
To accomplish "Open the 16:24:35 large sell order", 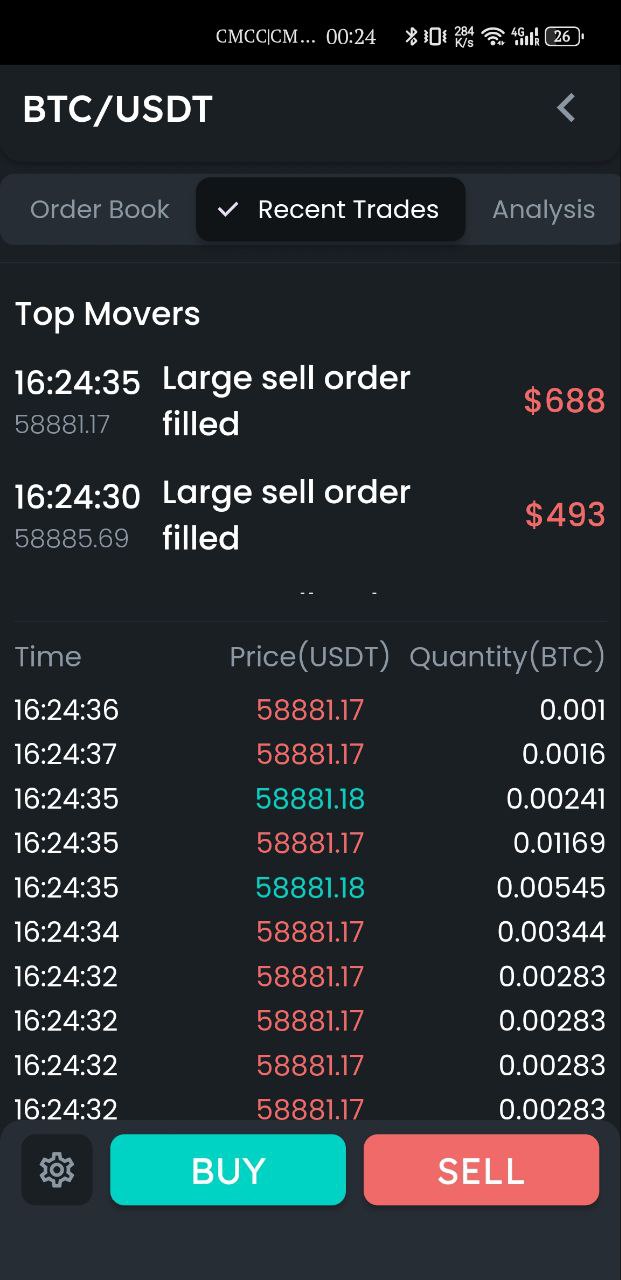I will coord(286,401).
